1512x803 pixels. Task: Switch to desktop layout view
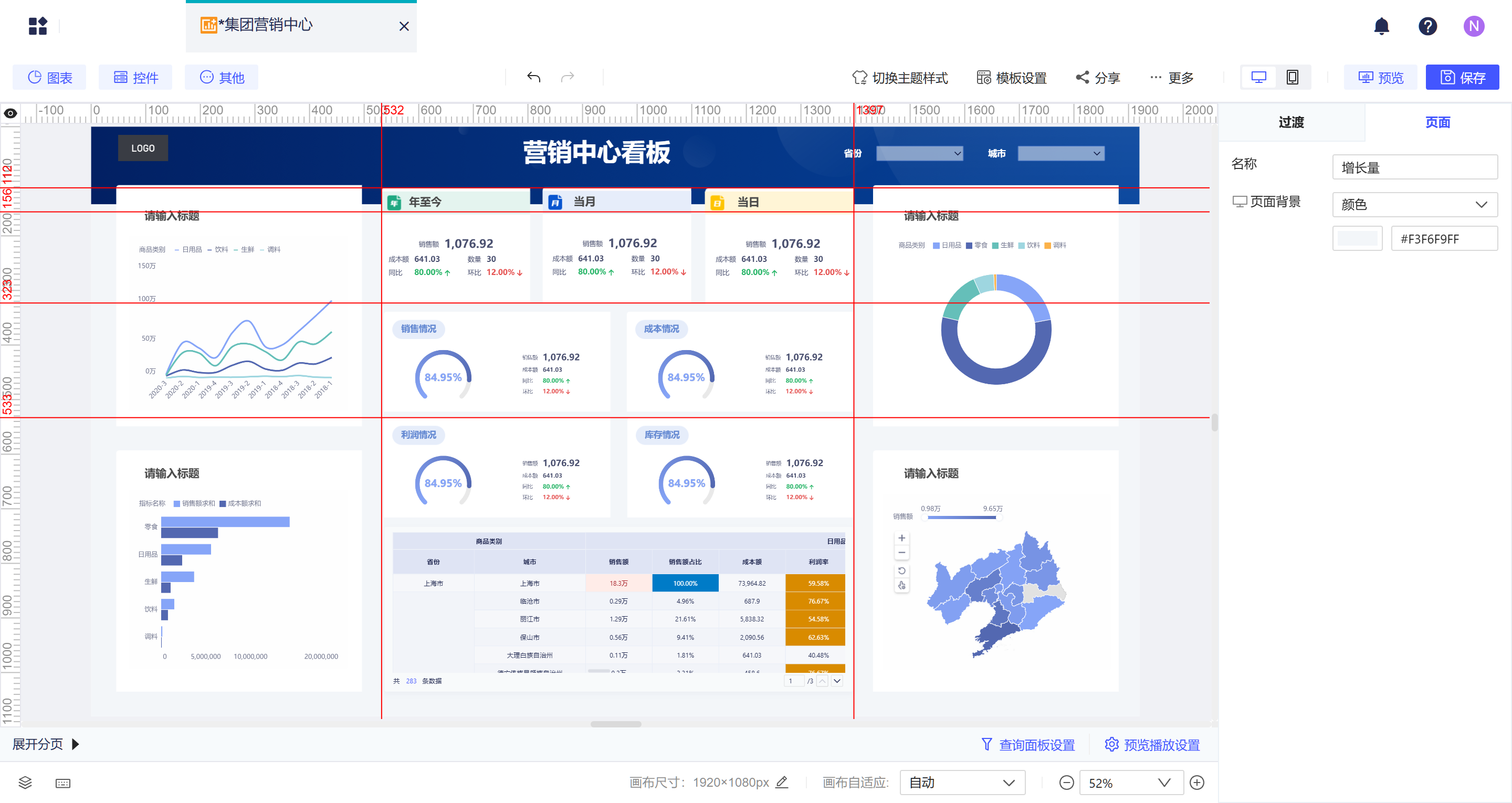coord(1258,77)
